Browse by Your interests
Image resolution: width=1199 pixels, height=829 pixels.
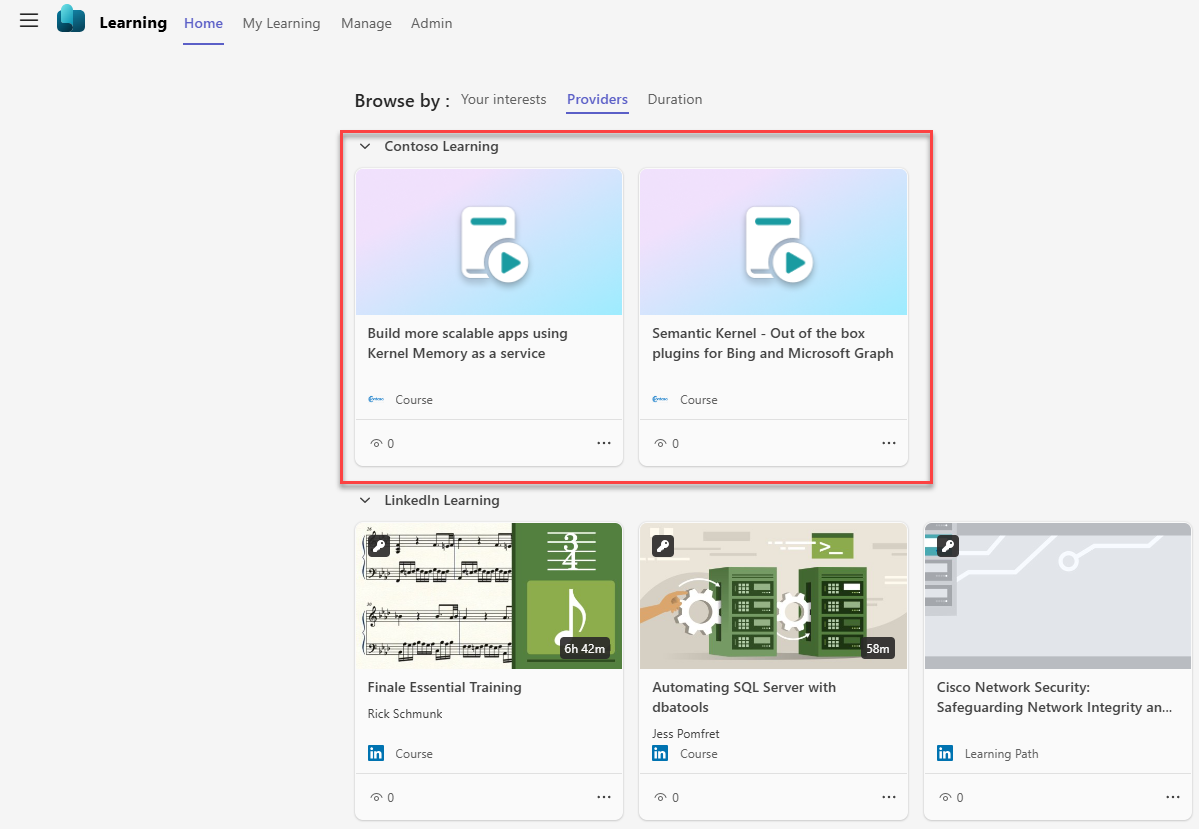pyautogui.click(x=503, y=99)
